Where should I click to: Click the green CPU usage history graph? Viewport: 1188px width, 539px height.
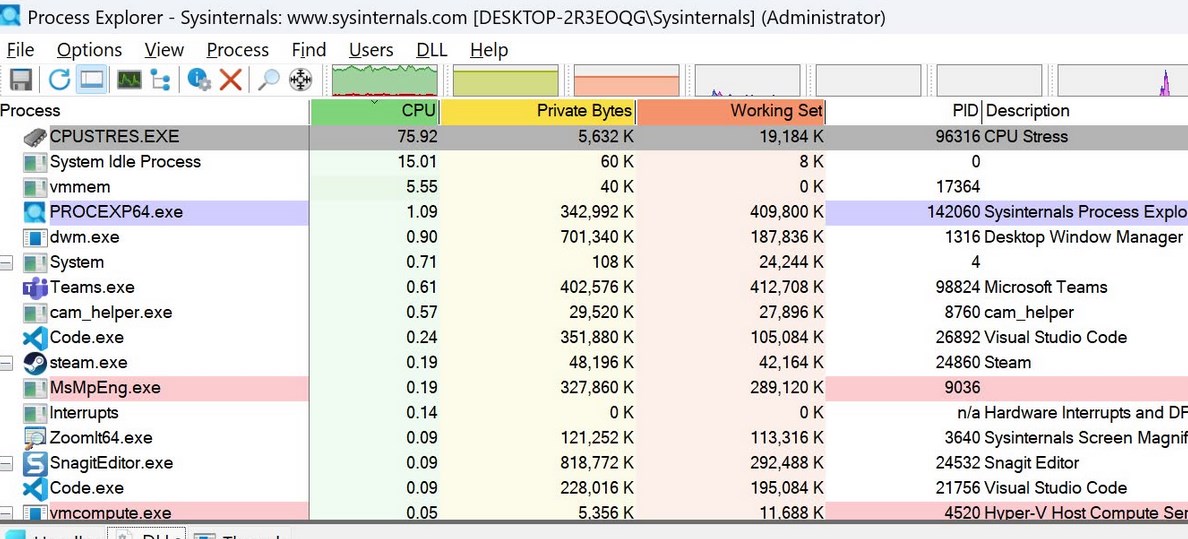(385, 80)
